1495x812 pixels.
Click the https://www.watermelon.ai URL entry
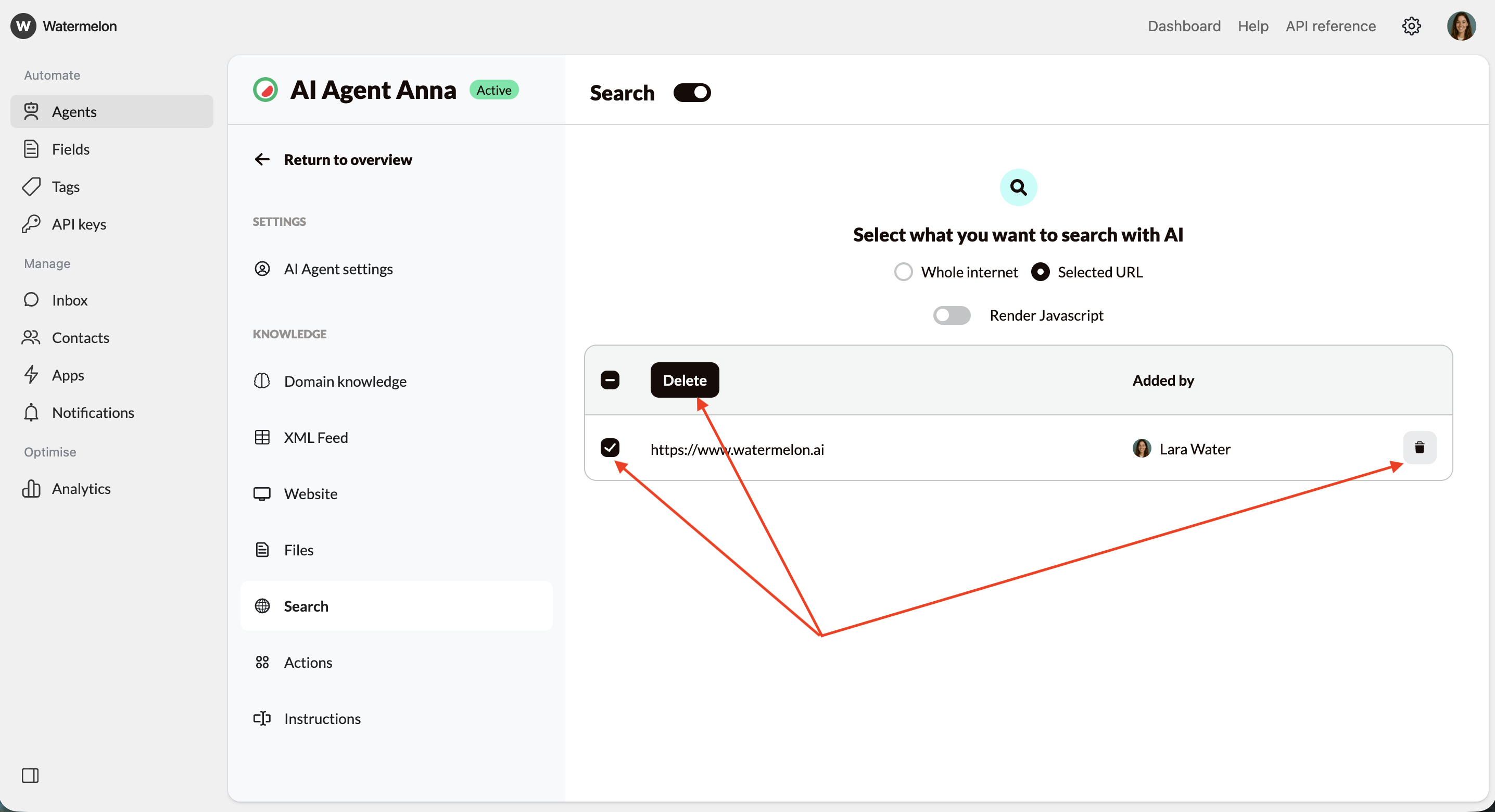tap(737, 449)
